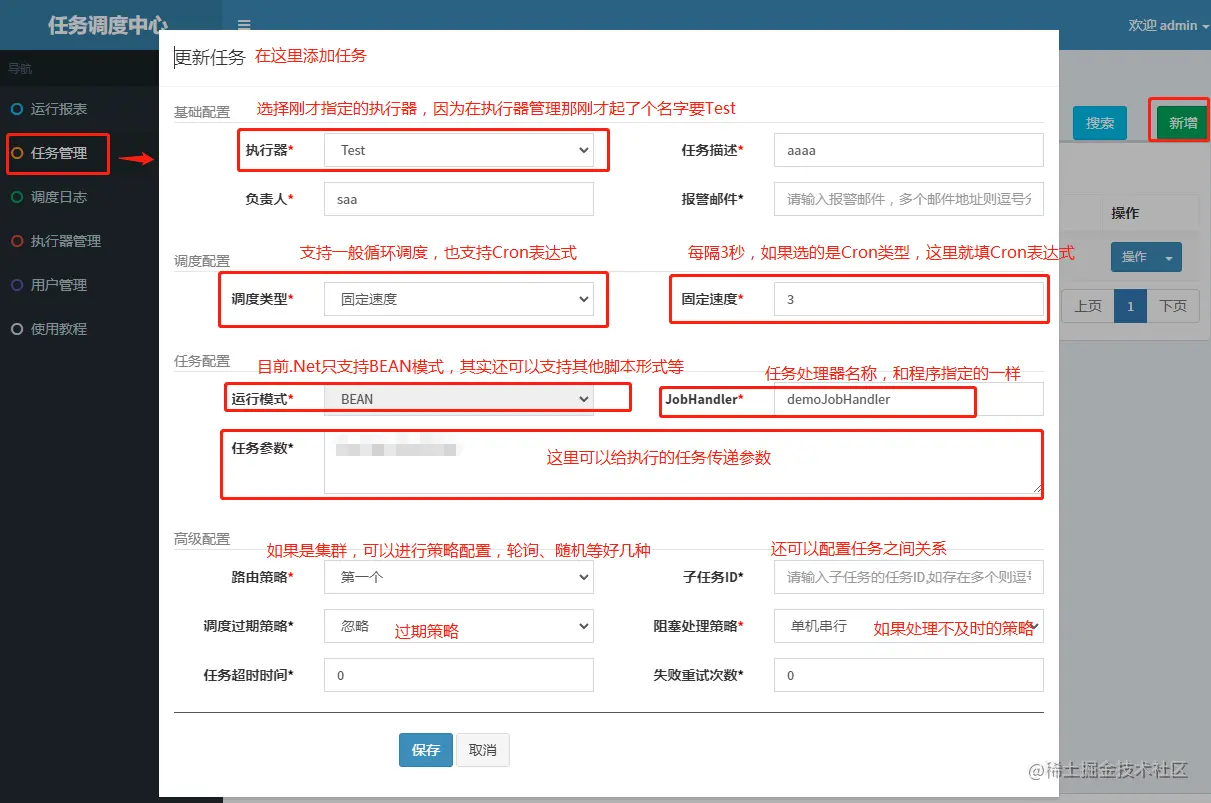Viewport: 1211px width, 803px height.
Task: Click the 任务配置 section label
Action: click(x=202, y=361)
